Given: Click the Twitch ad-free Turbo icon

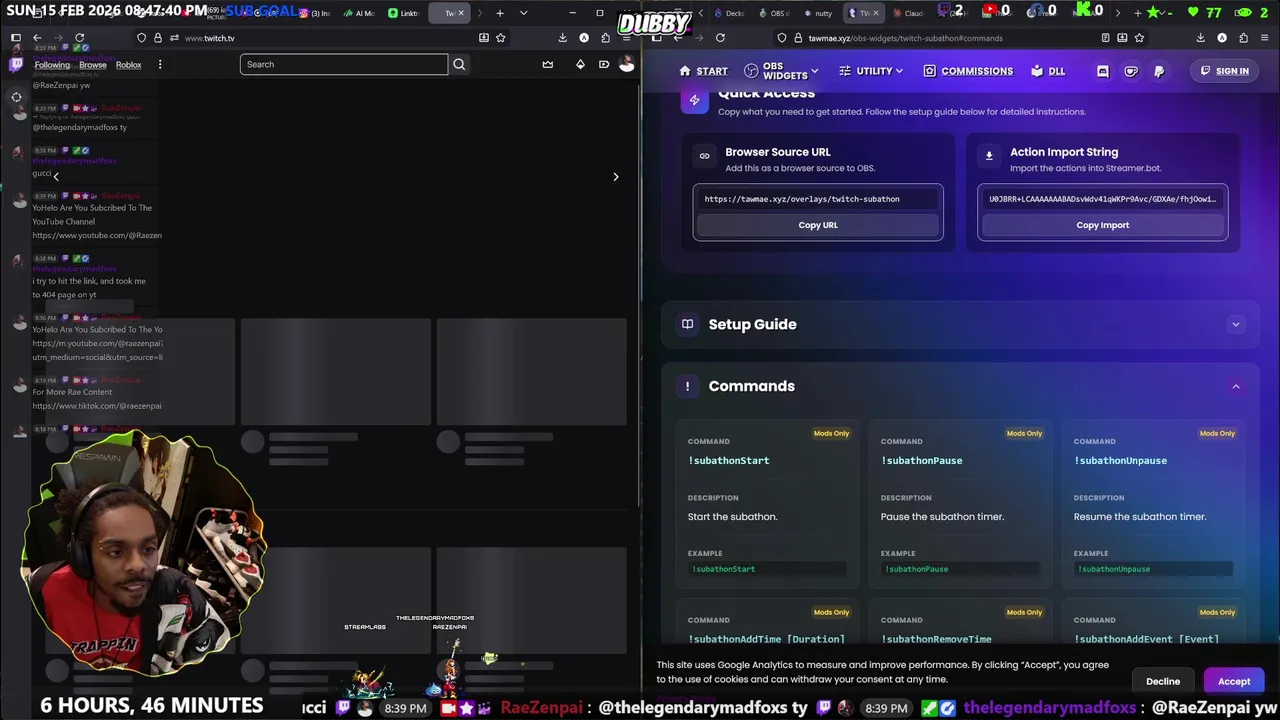Looking at the screenshot, I should (604, 64).
